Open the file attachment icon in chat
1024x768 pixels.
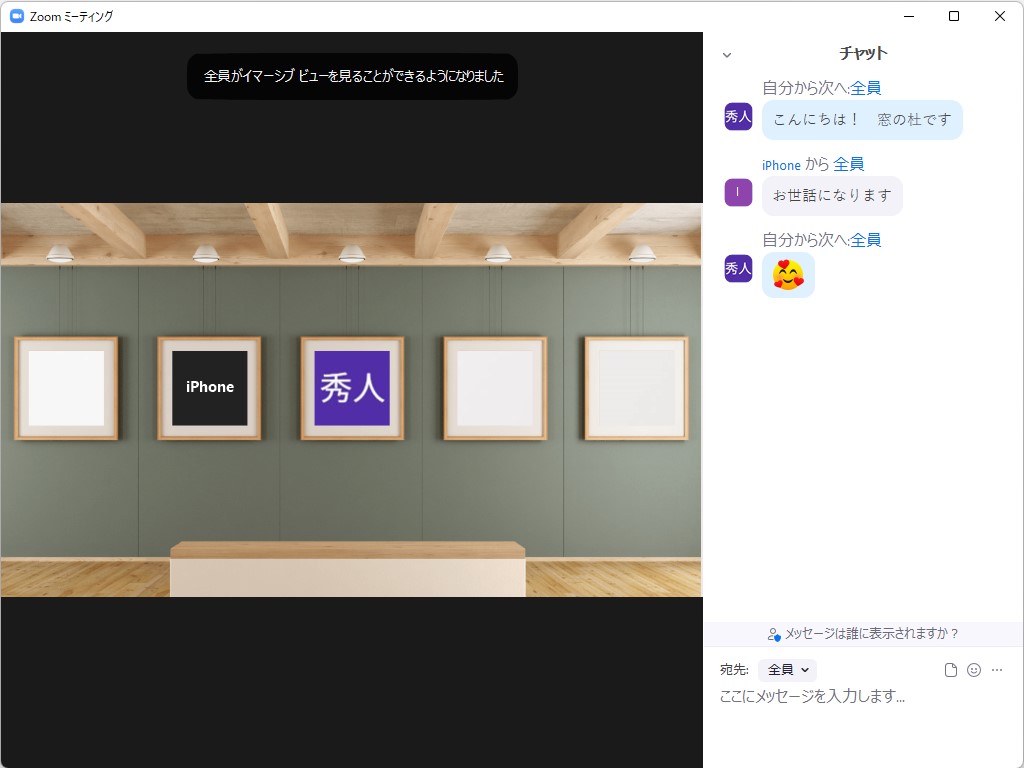click(x=950, y=670)
